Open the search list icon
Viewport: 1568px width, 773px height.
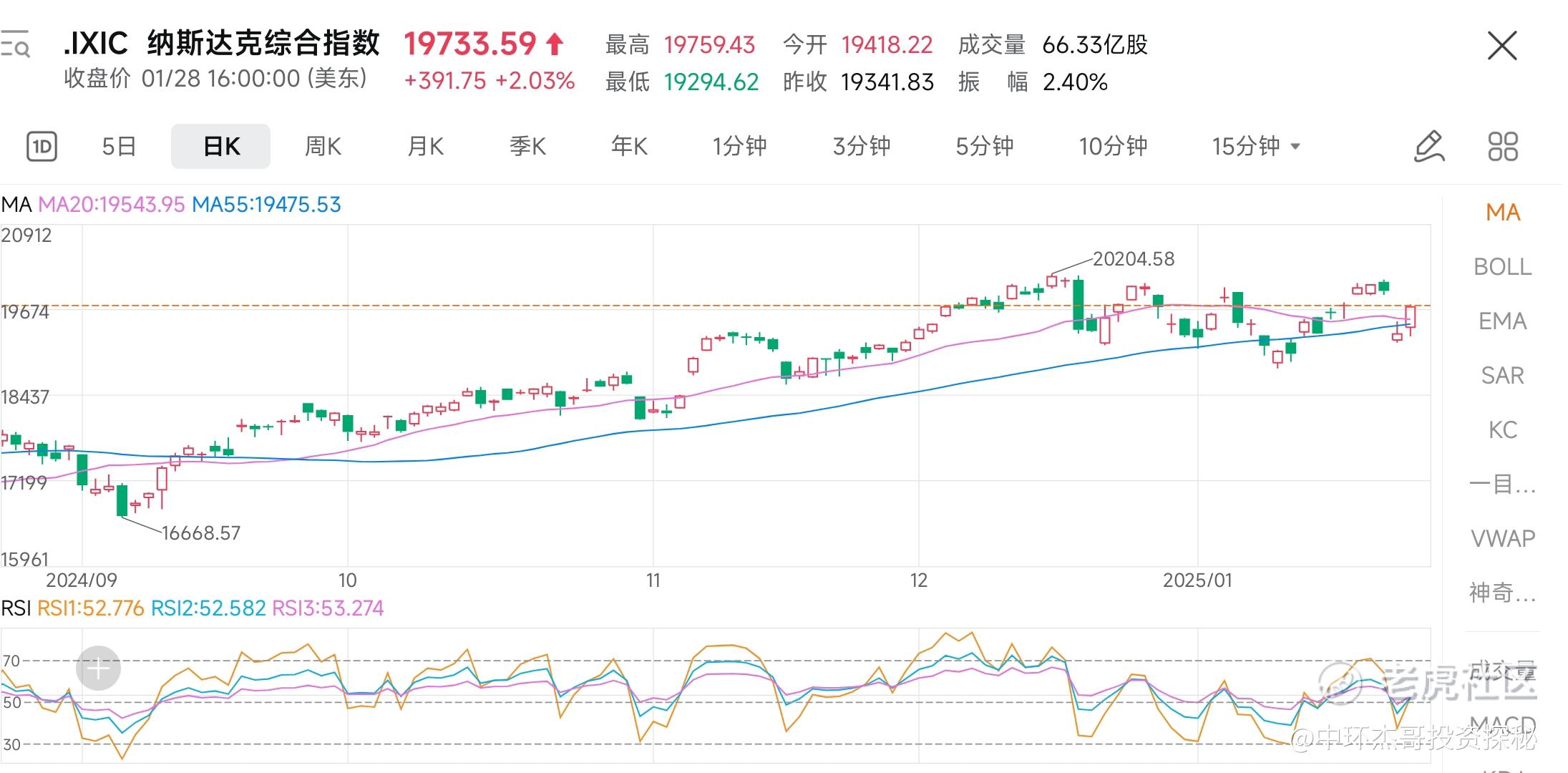15,44
